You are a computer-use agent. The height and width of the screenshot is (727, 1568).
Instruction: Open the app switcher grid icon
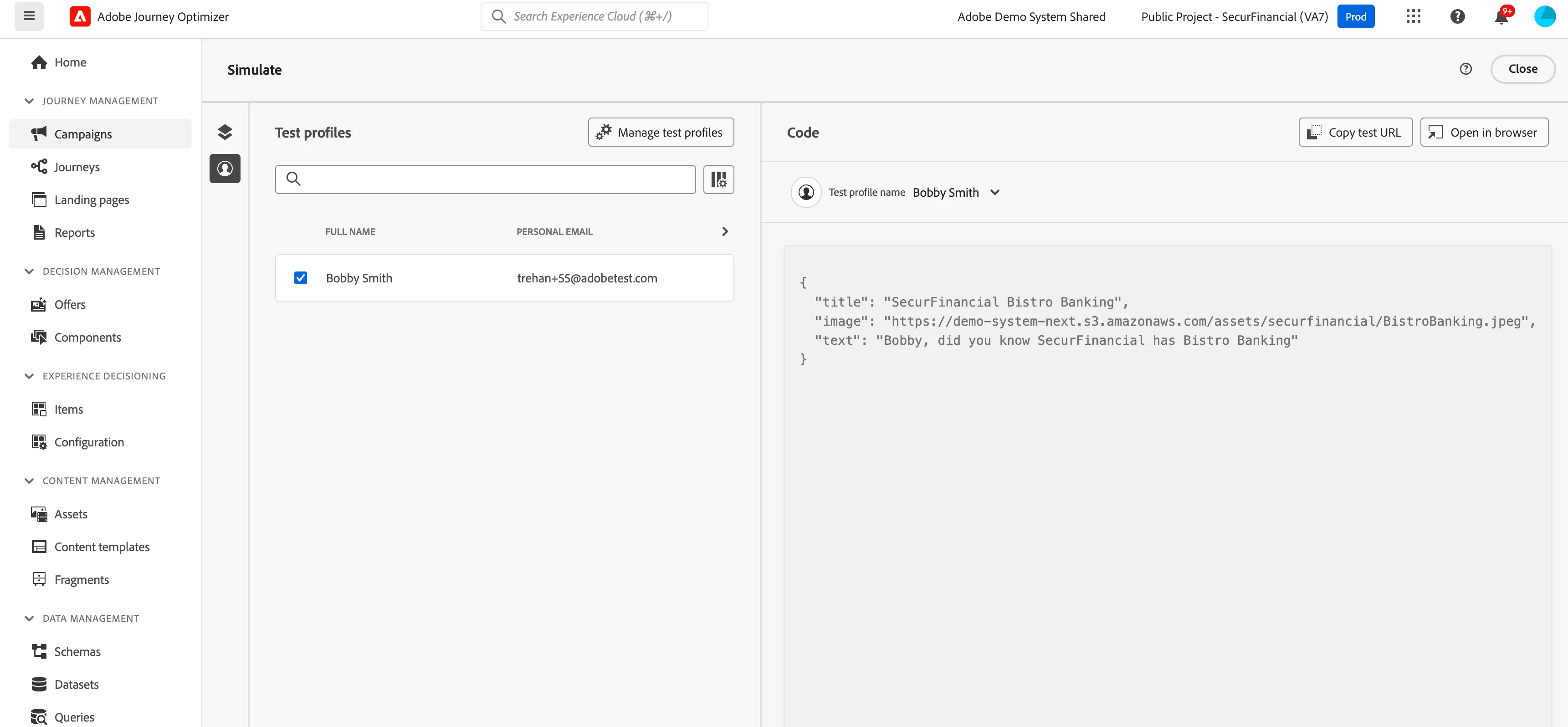point(1414,16)
